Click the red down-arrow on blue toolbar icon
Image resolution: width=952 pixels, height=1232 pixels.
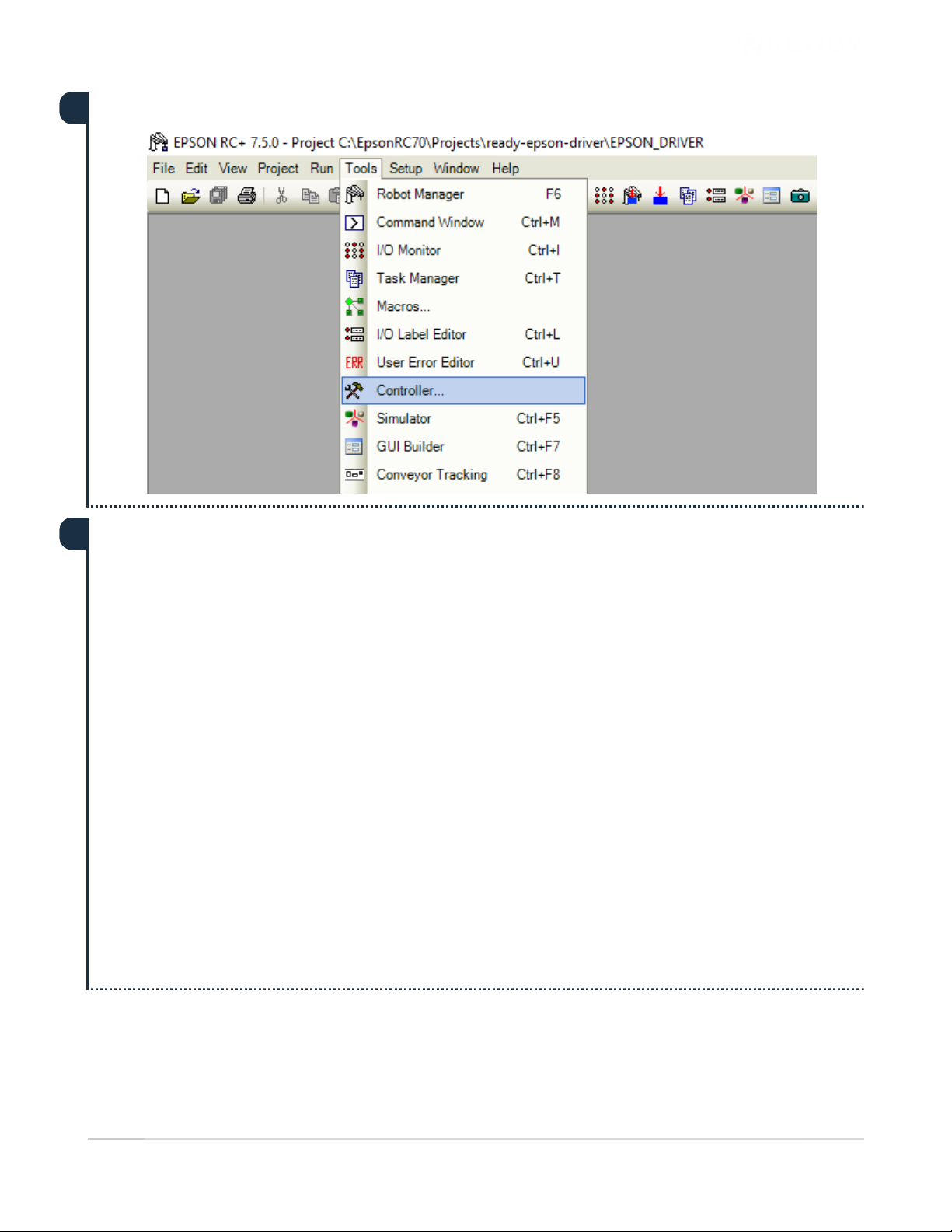(x=660, y=196)
